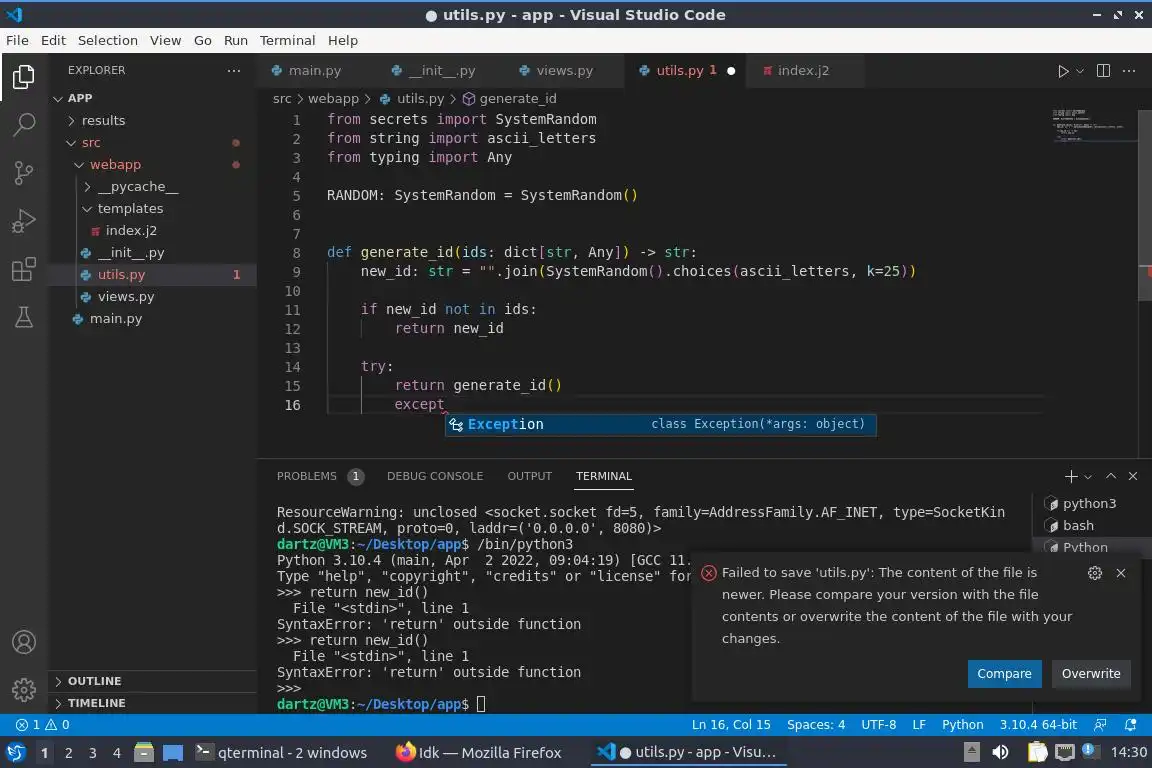
Task: Open Explorer views and more actions ellipsis
Action: coord(234,71)
